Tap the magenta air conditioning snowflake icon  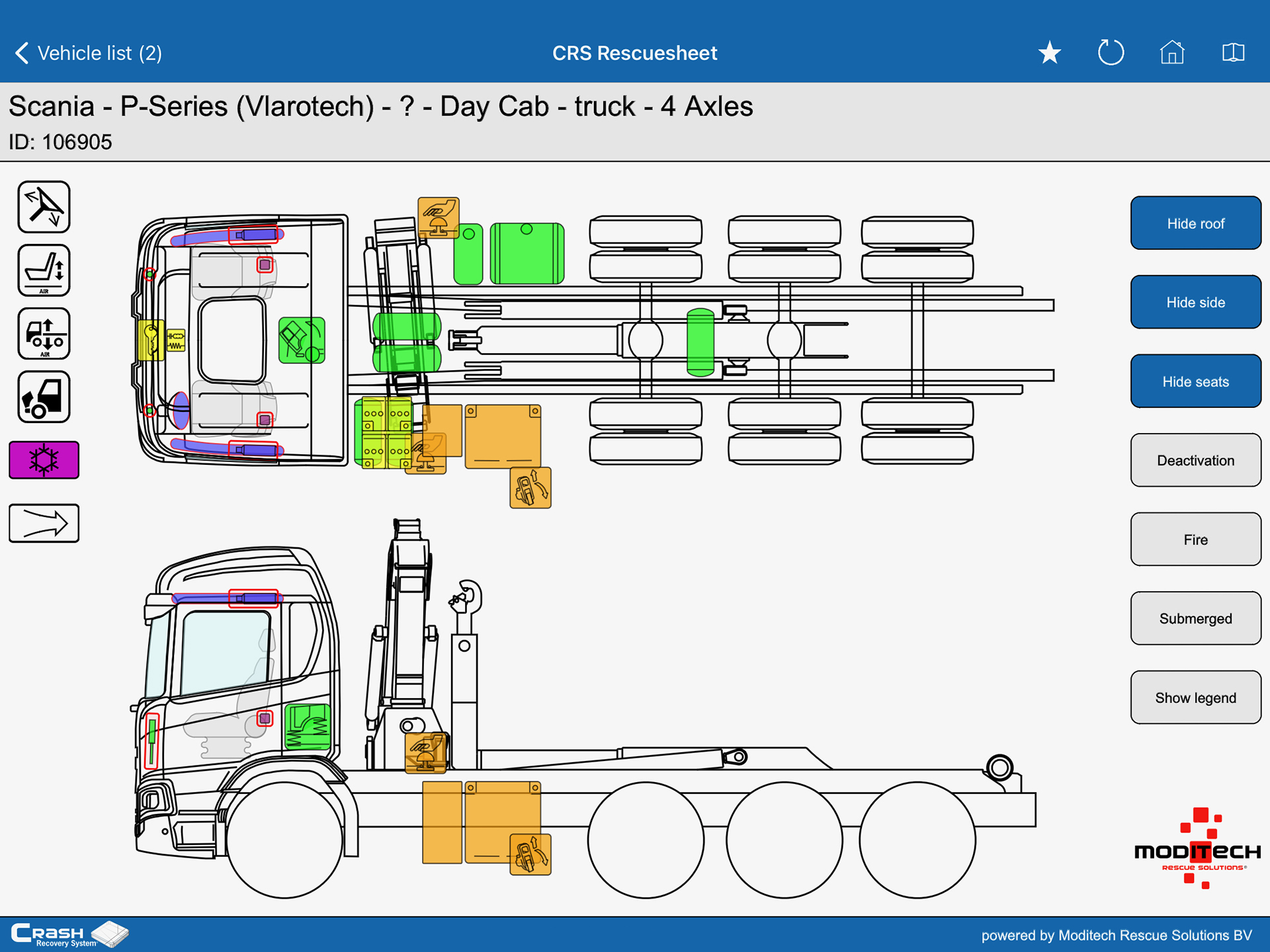pos(44,460)
